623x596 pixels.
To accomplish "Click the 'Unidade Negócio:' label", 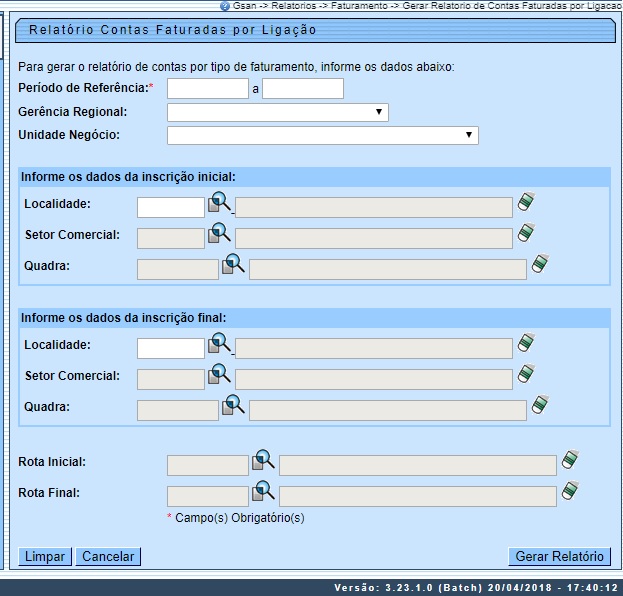I will (x=69, y=135).
